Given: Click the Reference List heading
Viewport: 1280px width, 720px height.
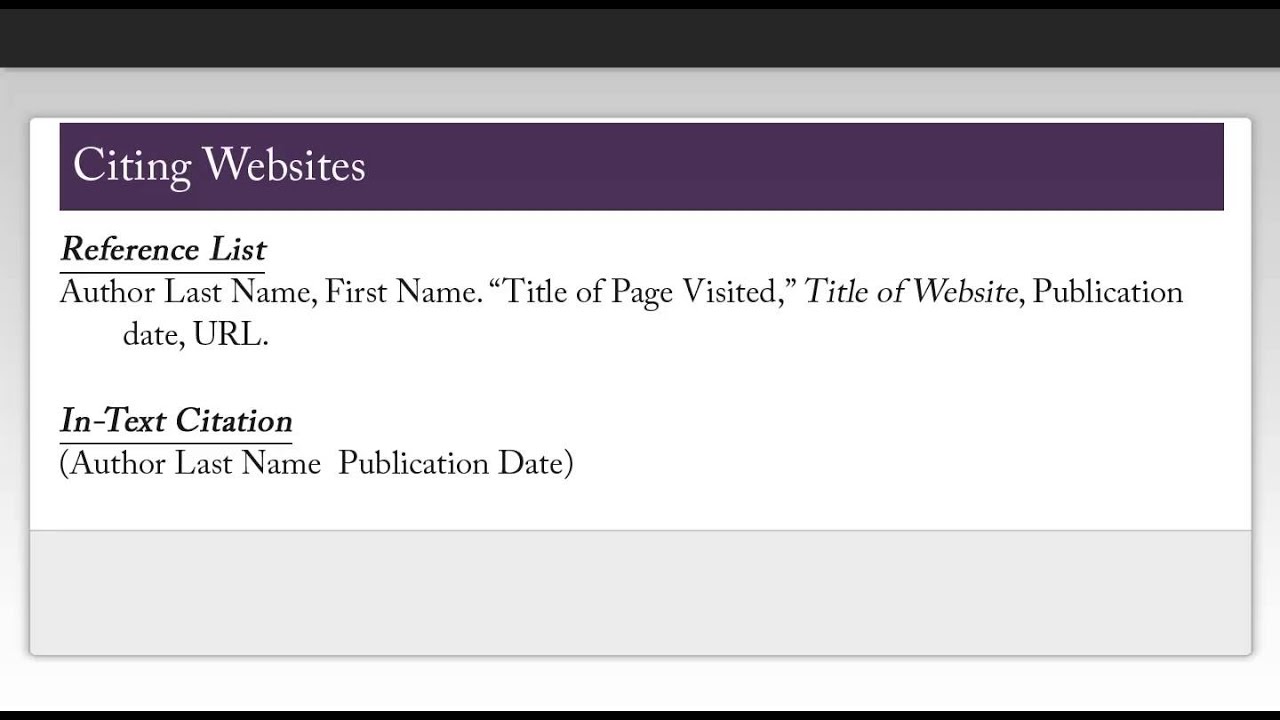Looking at the screenshot, I should pos(163,249).
